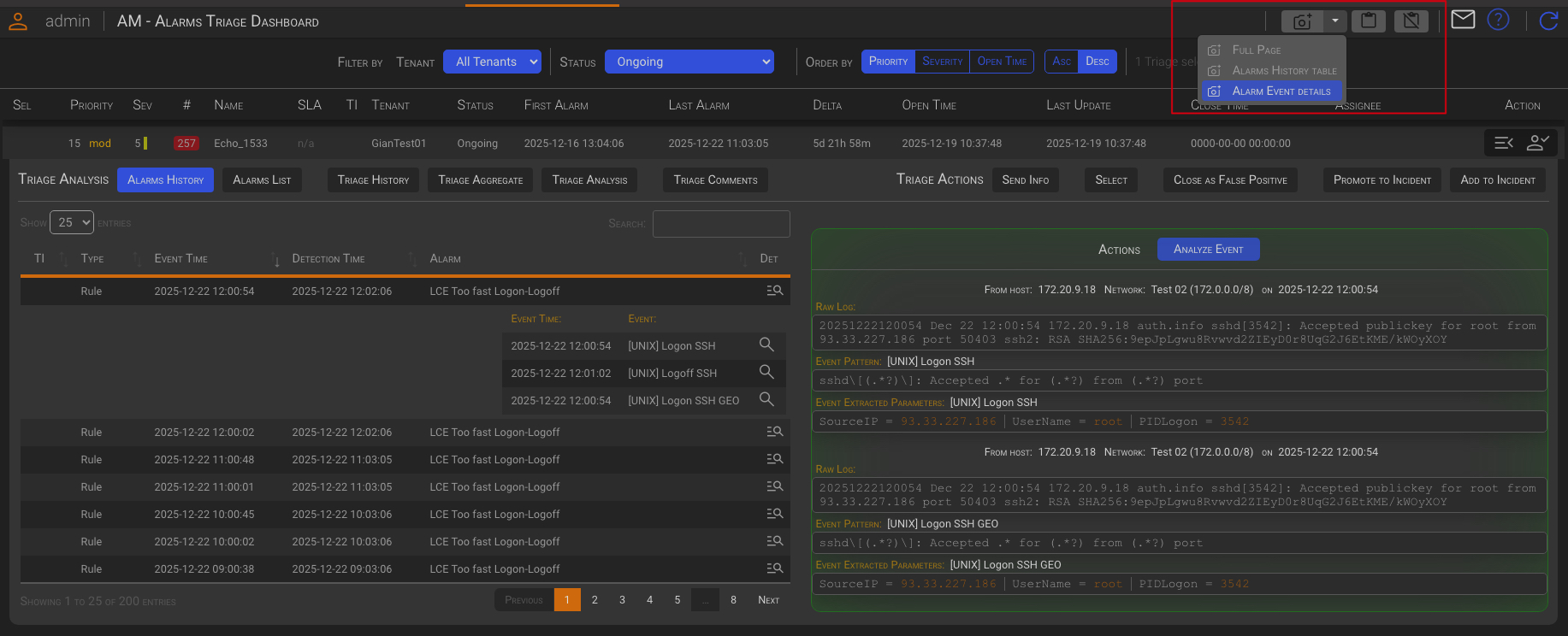Click the clipboard icon in top toolbar

point(1369,21)
